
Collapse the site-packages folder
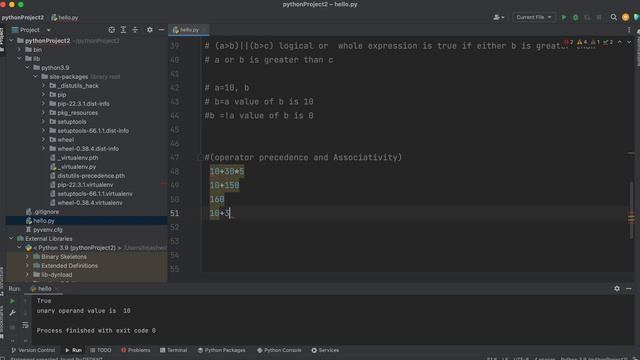click(36, 77)
